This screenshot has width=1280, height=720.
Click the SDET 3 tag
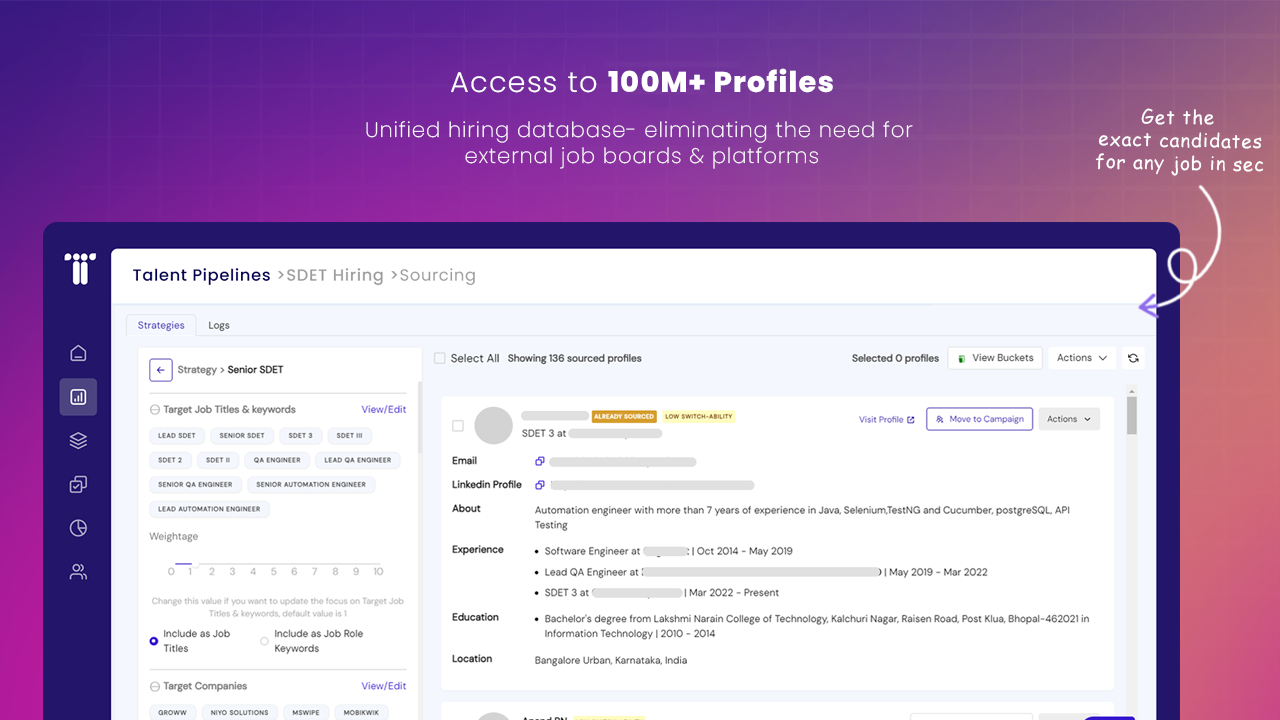pos(301,436)
